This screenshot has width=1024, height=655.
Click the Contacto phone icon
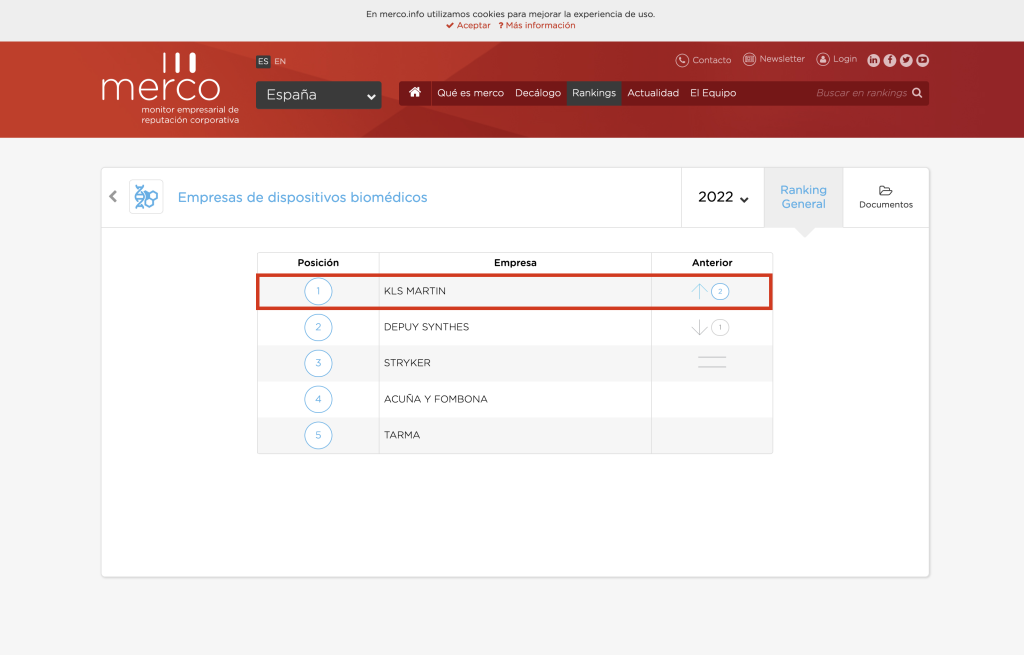(682, 60)
